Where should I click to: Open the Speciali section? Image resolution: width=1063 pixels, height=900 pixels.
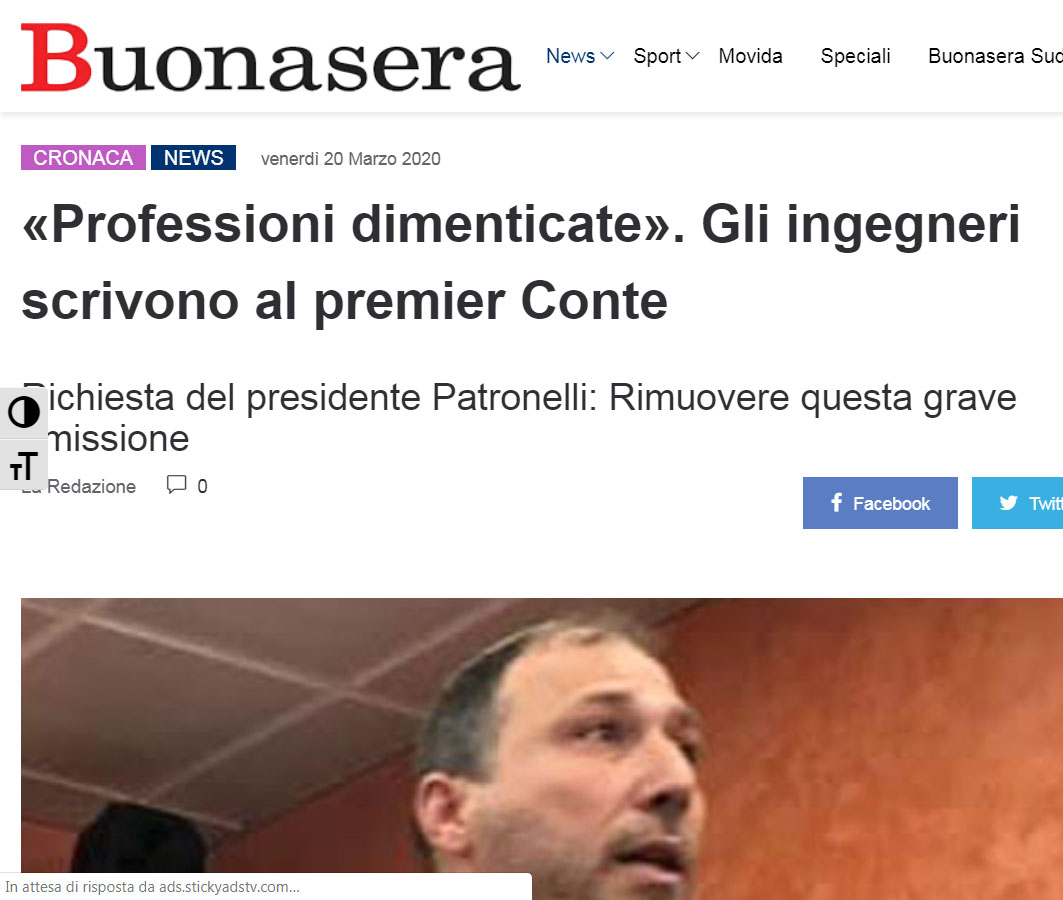856,56
